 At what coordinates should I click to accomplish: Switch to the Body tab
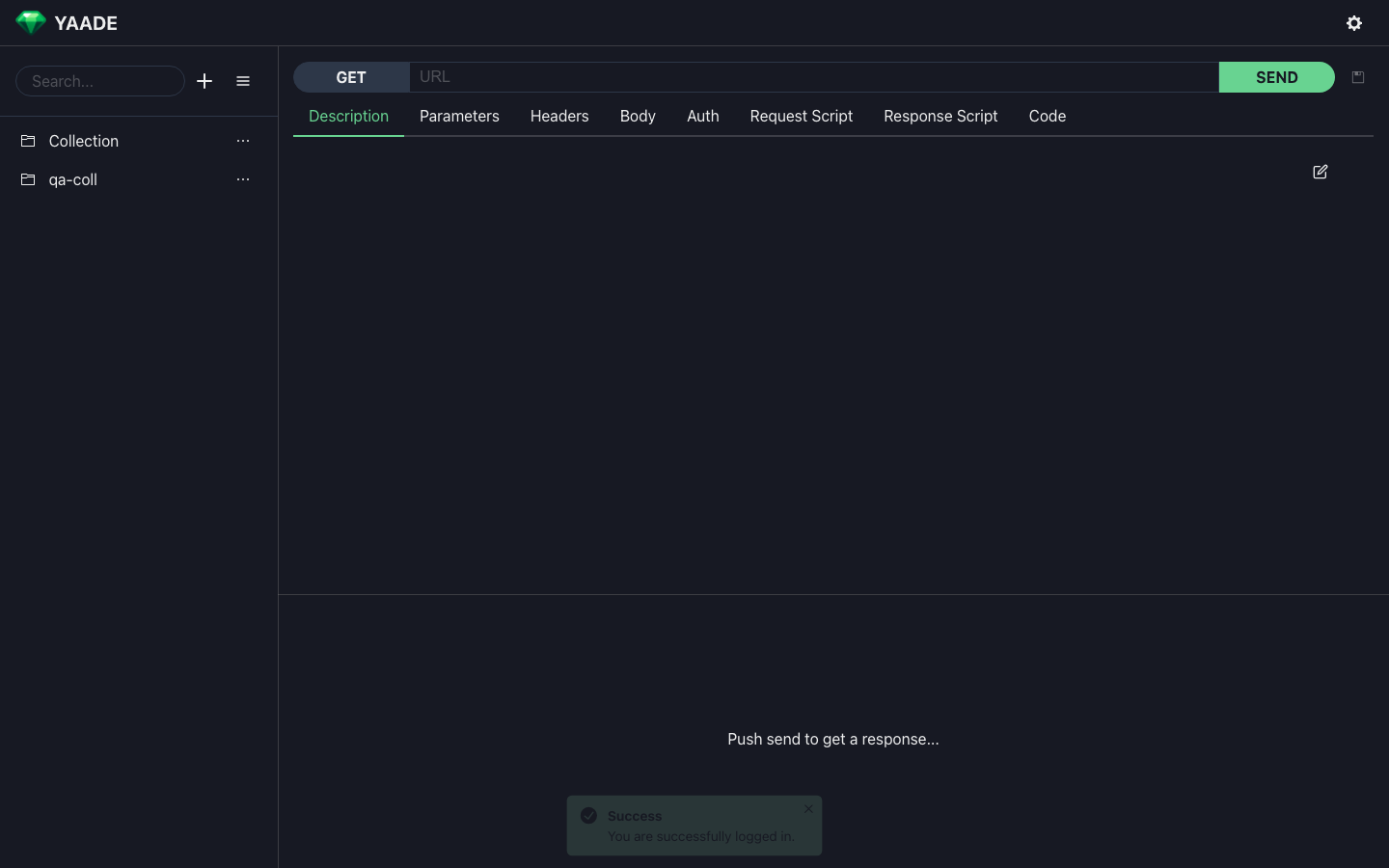638,116
